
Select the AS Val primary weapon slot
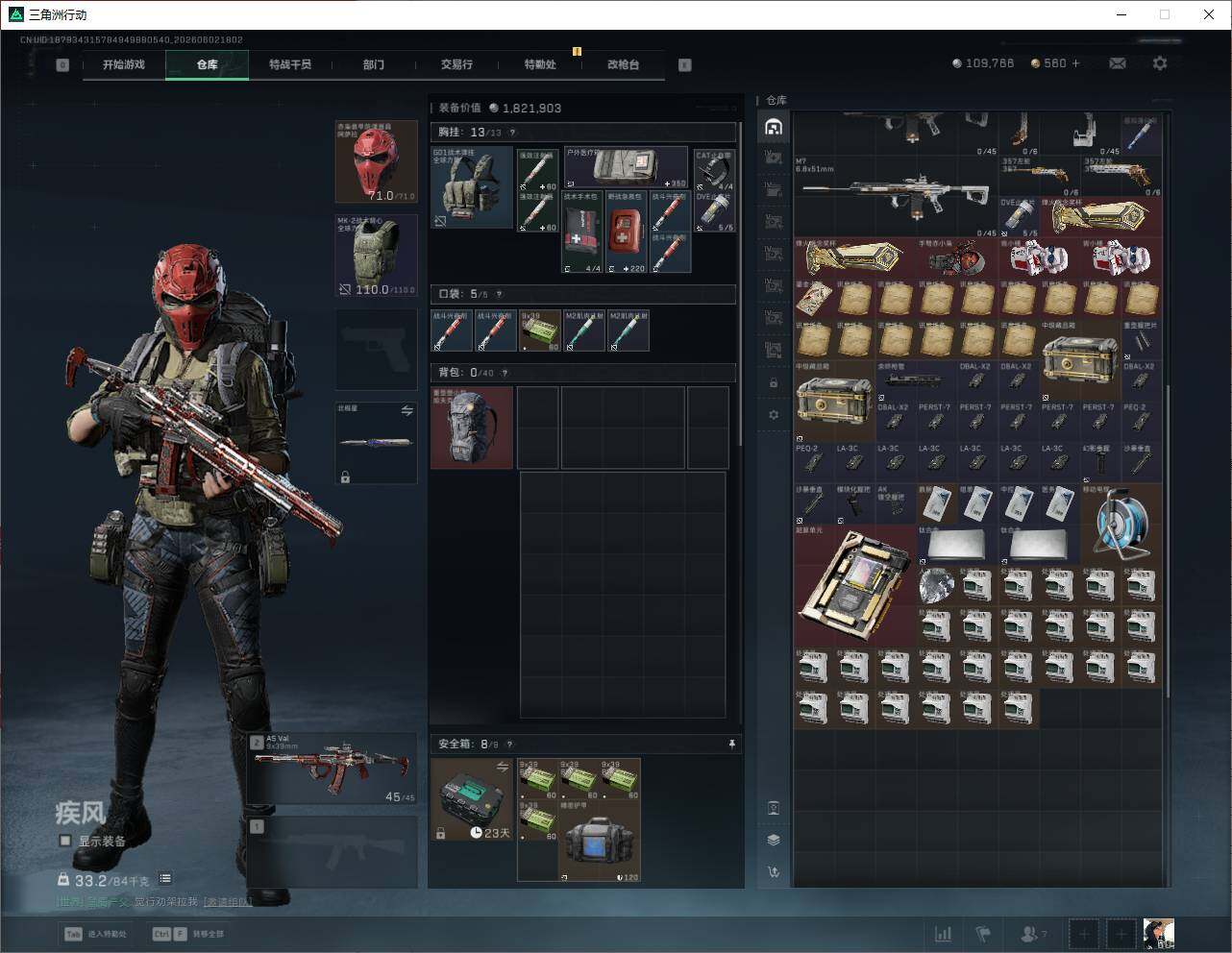pos(333,769)
